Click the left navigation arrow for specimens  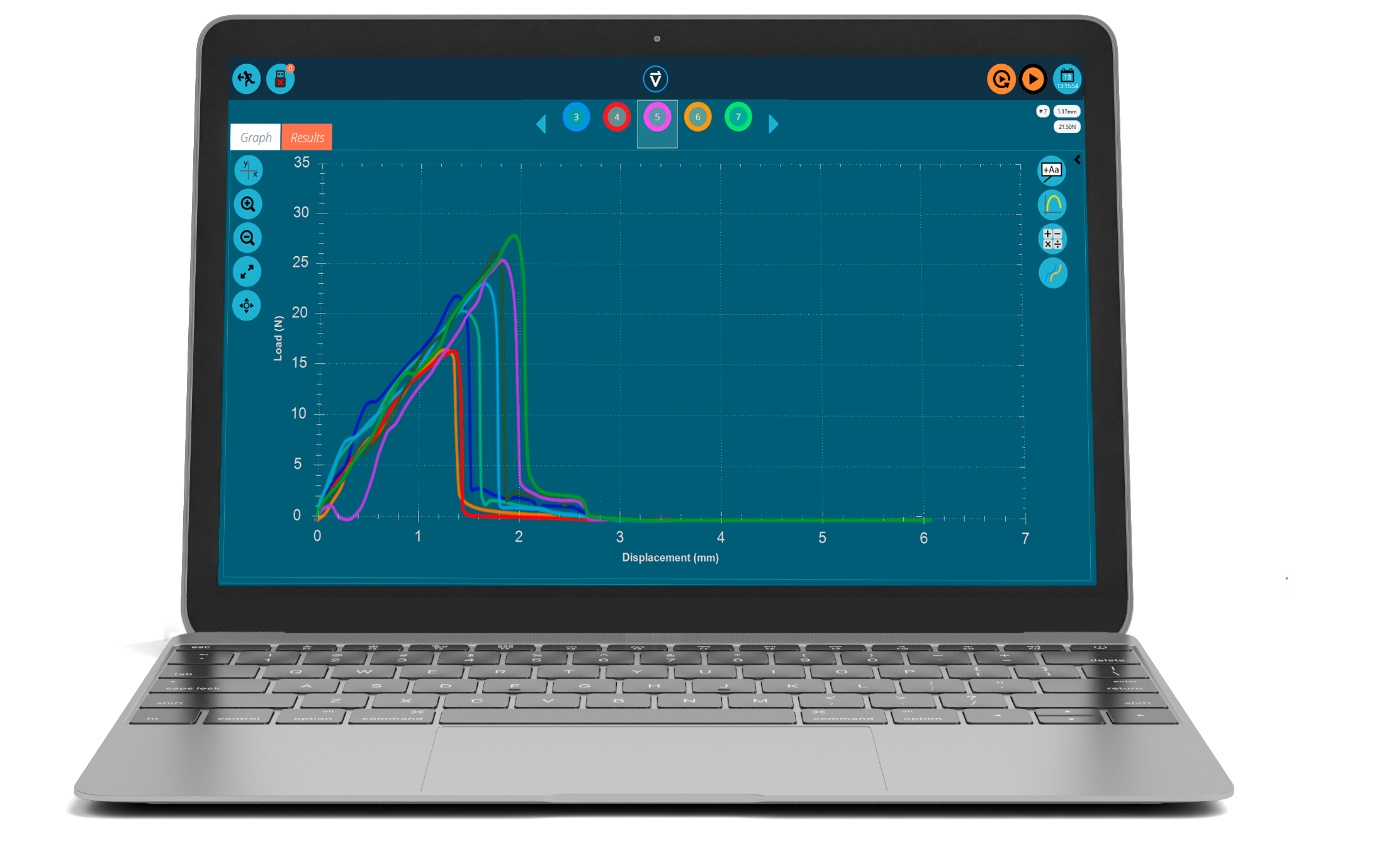pos(544,120)
